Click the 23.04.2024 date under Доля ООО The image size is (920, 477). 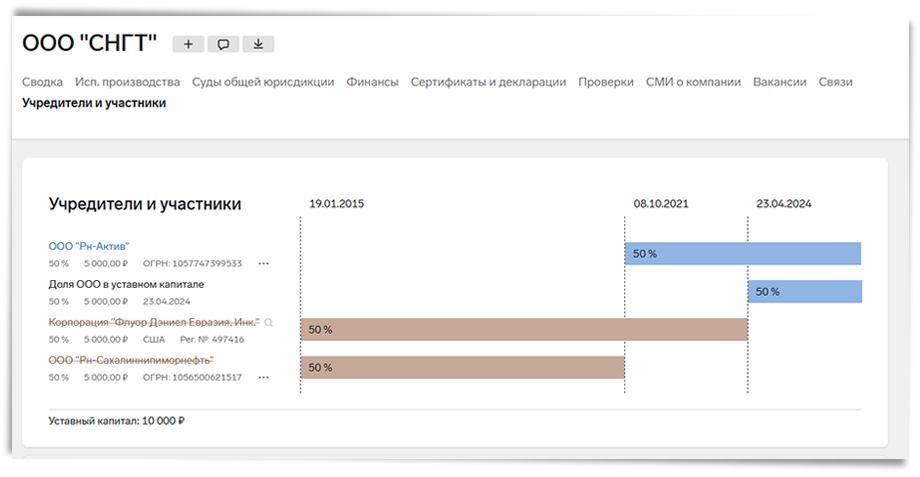tap(167, 302)
